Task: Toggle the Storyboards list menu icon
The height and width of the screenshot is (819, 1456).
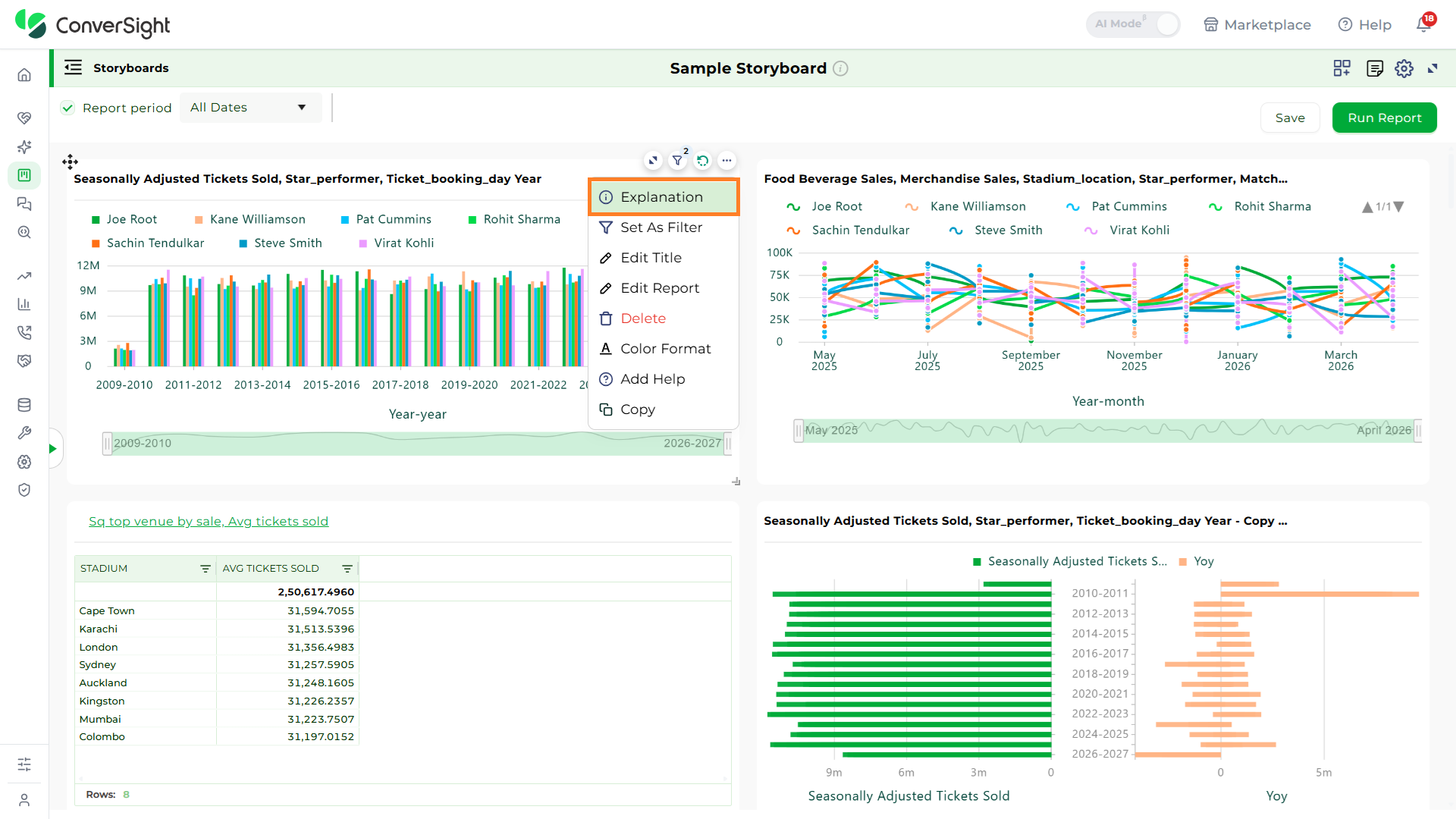Action: 73,67
